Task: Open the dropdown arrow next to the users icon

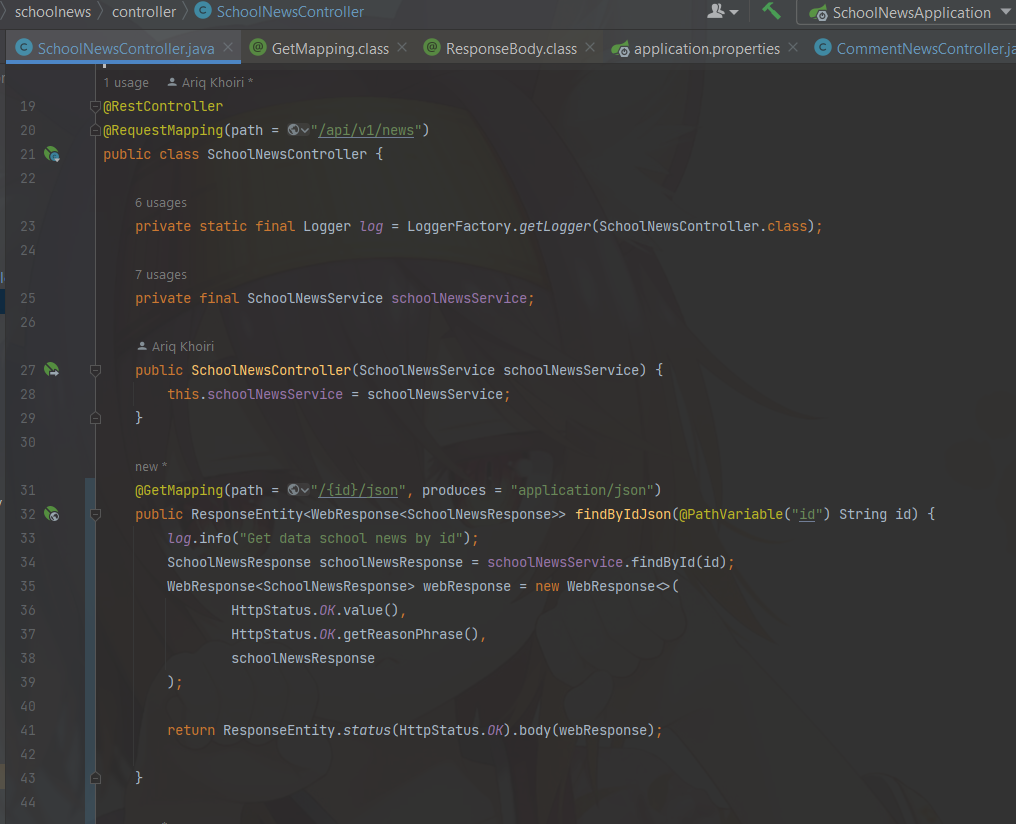Action: [x=733, y=12]
